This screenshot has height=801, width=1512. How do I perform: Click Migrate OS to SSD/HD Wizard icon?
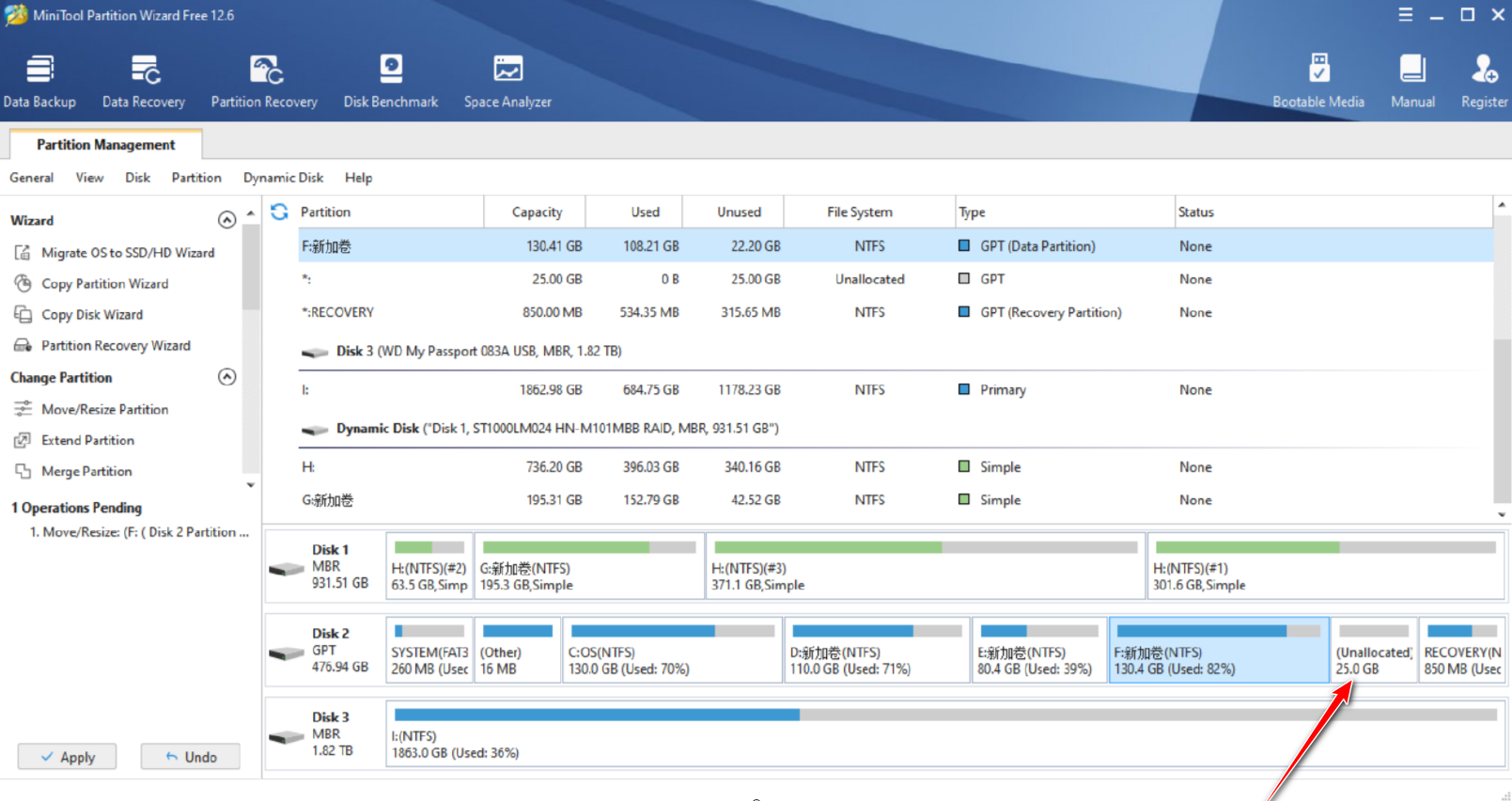(23, 252)
